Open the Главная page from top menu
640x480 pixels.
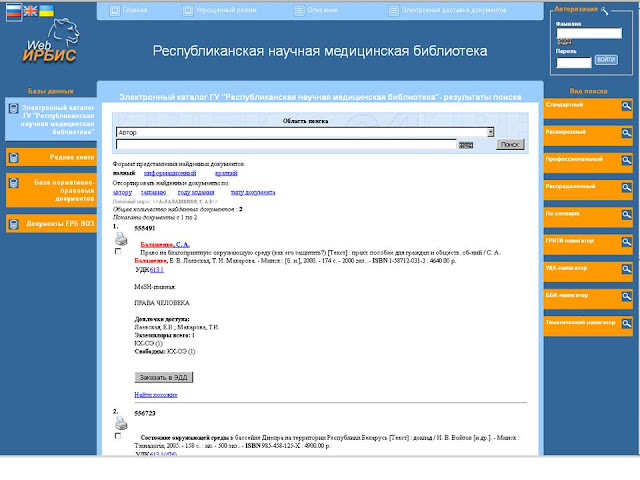click(x=129, y=10)
